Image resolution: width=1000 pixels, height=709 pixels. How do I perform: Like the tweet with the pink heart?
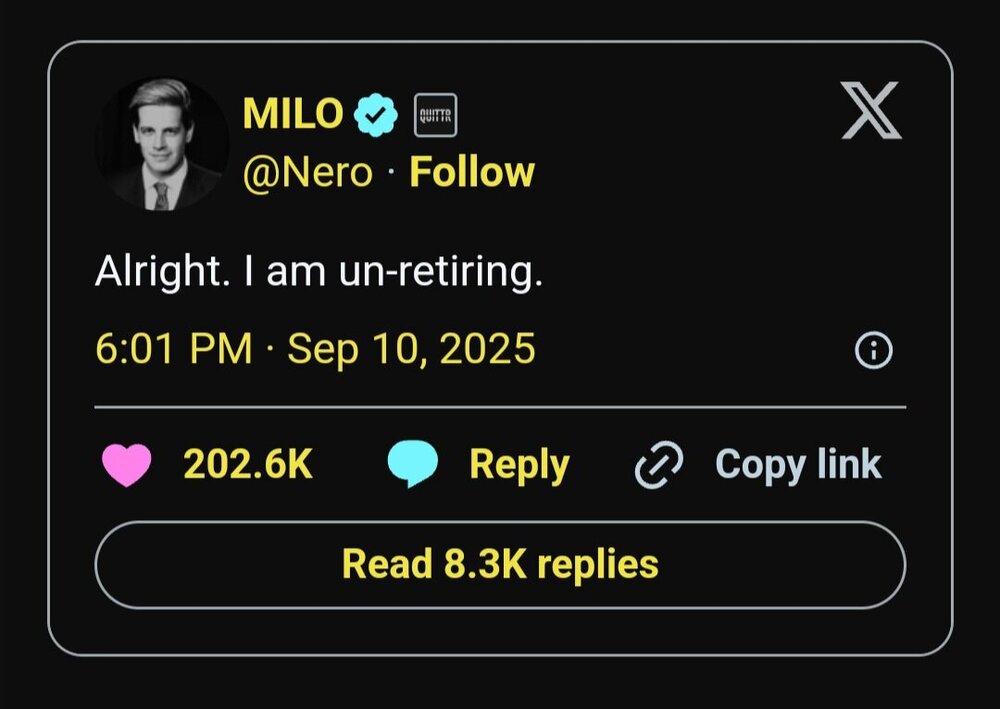click(127, 465)
